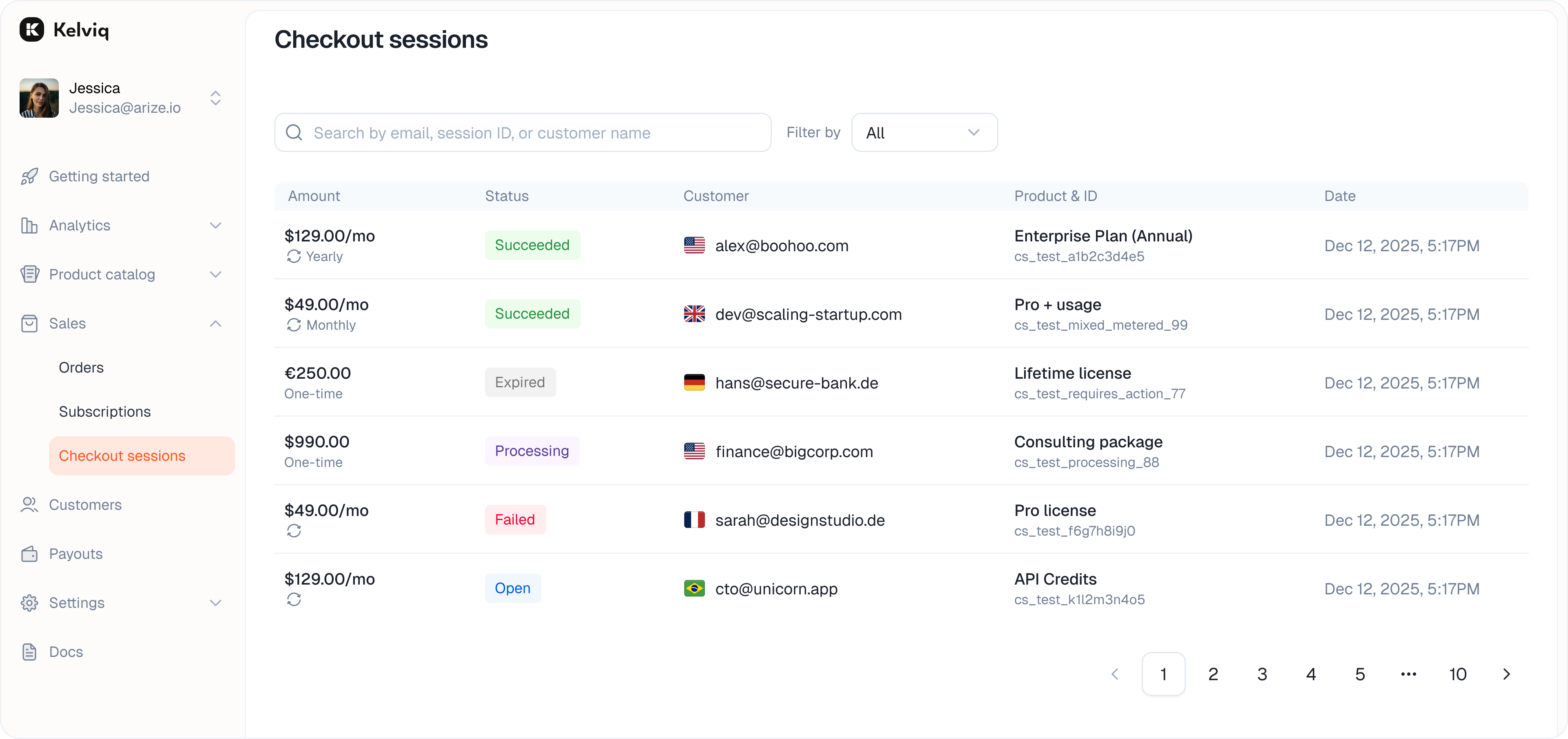1568x739 pixels.
Task: Click the Analytics bar chart icon
Action: [x=29, y=225]
